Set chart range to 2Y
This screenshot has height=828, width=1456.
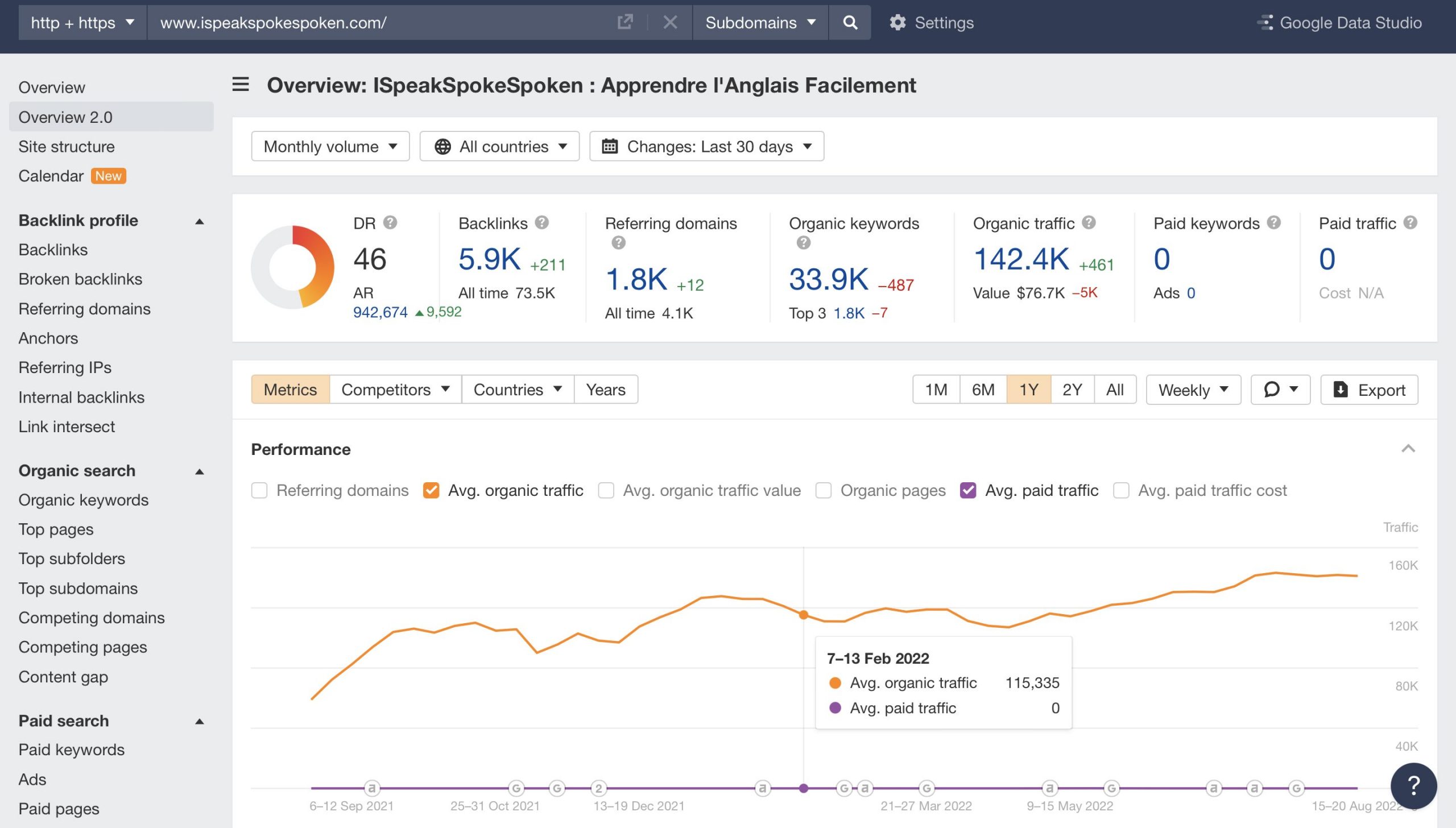[x=1072, y=390]
